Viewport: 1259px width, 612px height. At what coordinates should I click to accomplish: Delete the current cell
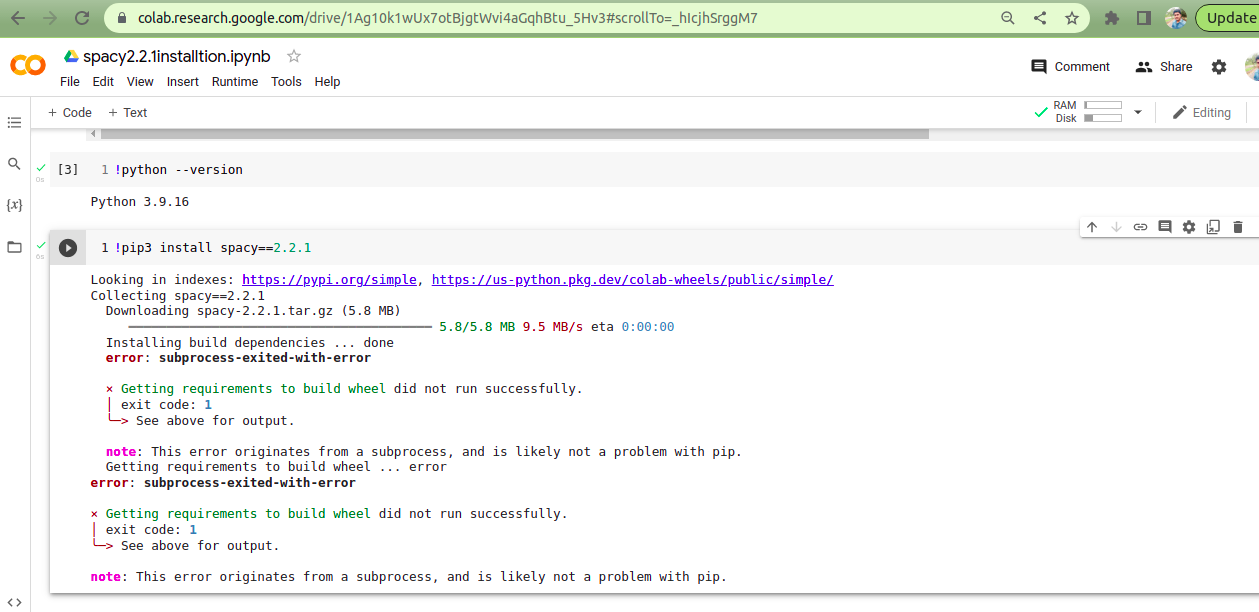tap(1237, 227)
